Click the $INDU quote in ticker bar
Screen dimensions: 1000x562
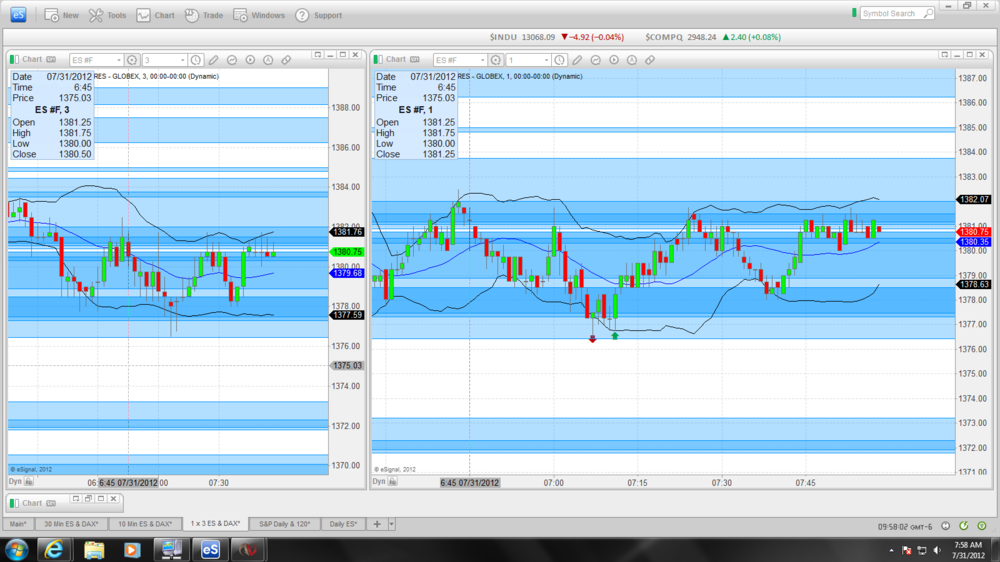click(557, 37)
